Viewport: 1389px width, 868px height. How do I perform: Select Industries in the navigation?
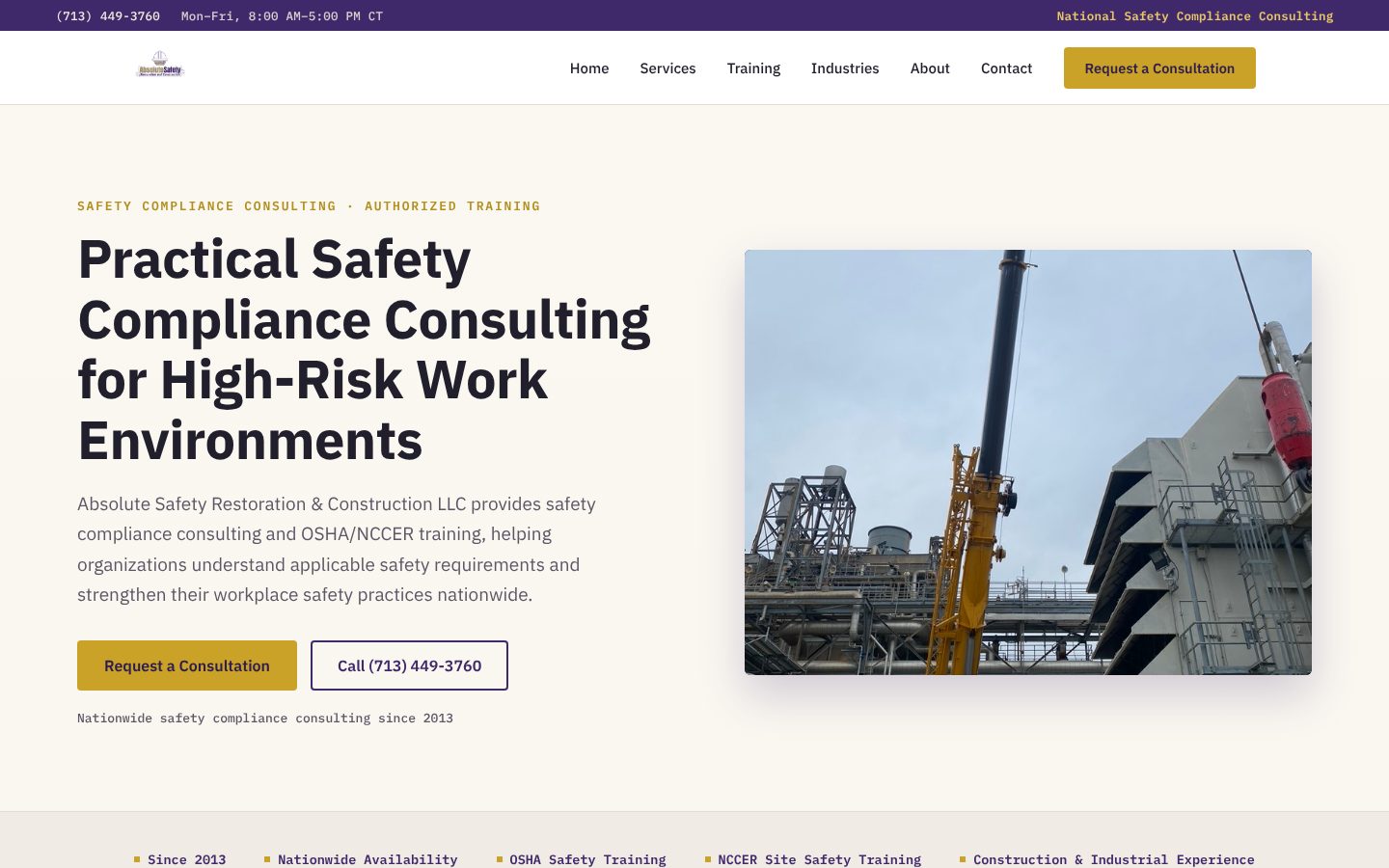click(x=845, y=68)
